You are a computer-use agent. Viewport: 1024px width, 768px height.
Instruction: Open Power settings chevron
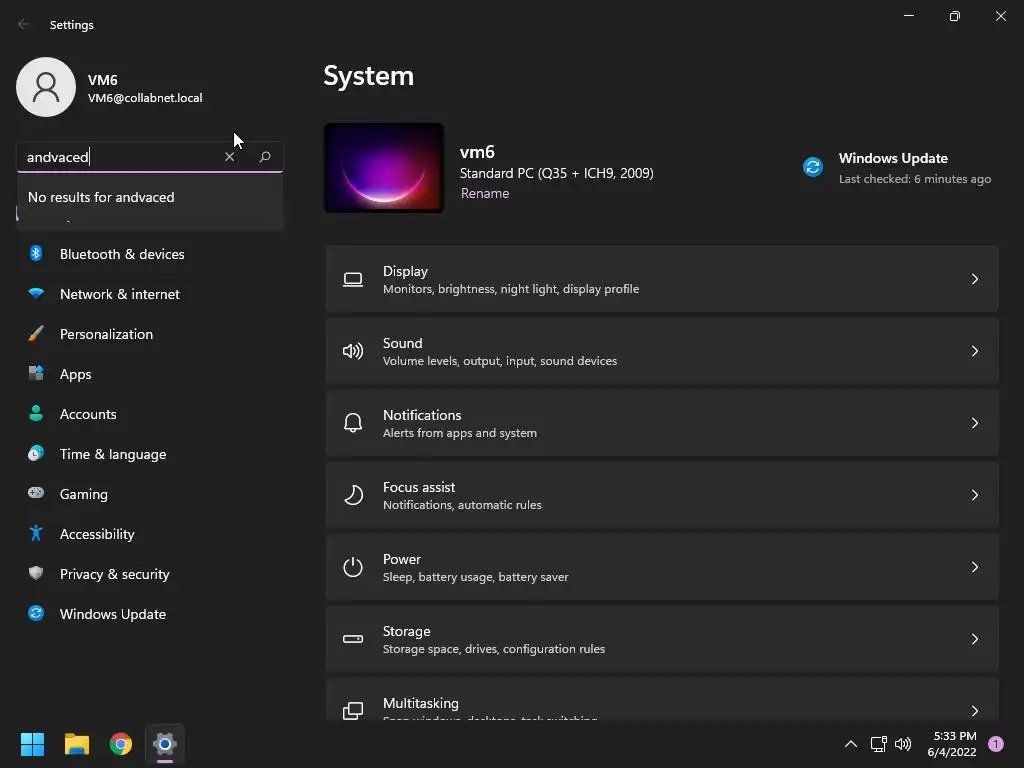point(974,567)
